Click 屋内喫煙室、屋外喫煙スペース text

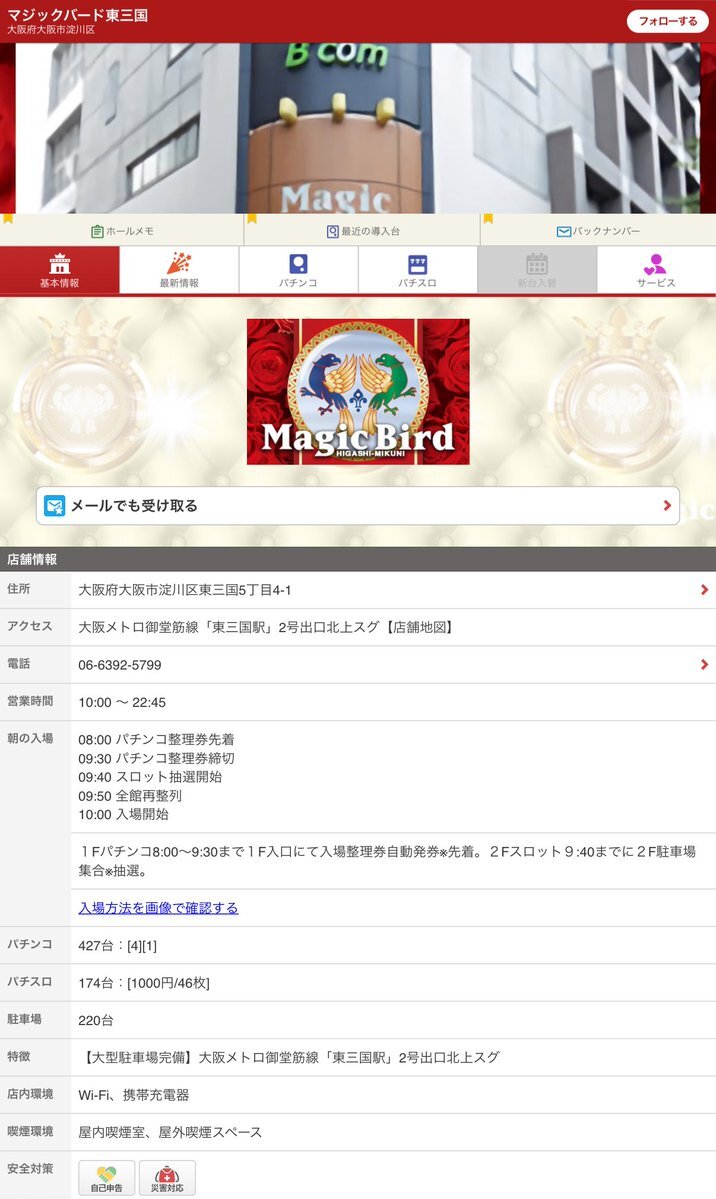point(170,1132)
